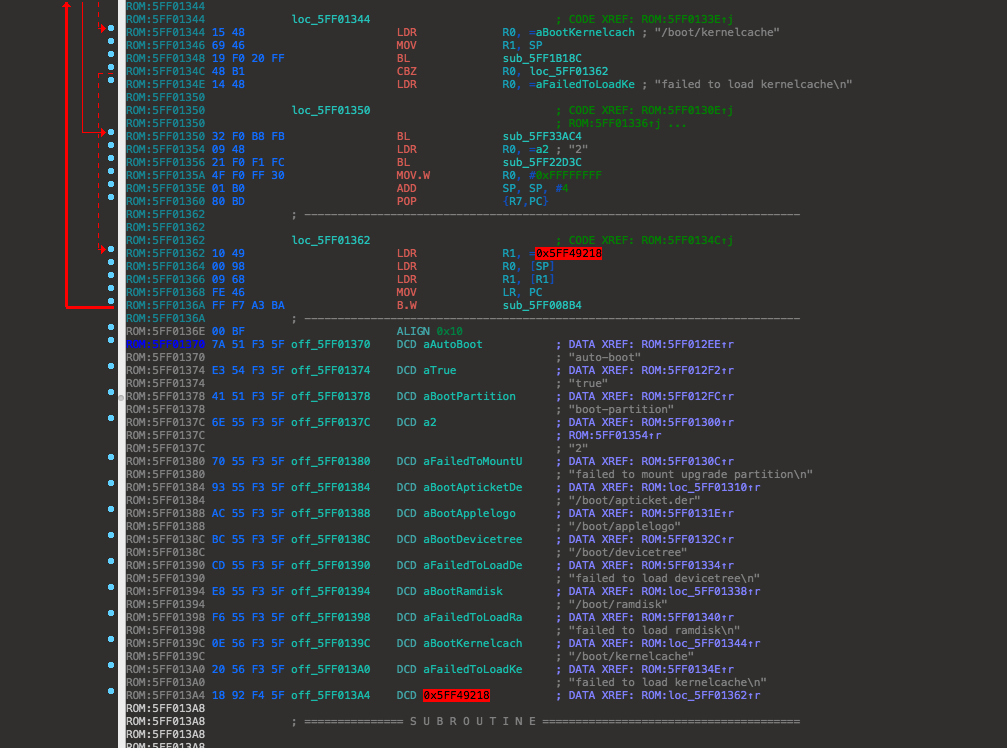Open sub_5FF22D3C from the BL instruction
Viewport: 1007px width, 748px height.
click(x=541, y=162)
